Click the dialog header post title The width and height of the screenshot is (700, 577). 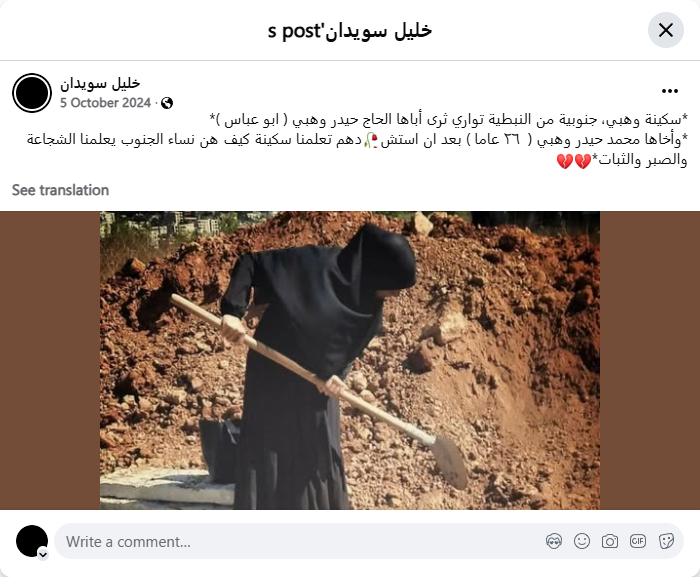pos(350,31)
